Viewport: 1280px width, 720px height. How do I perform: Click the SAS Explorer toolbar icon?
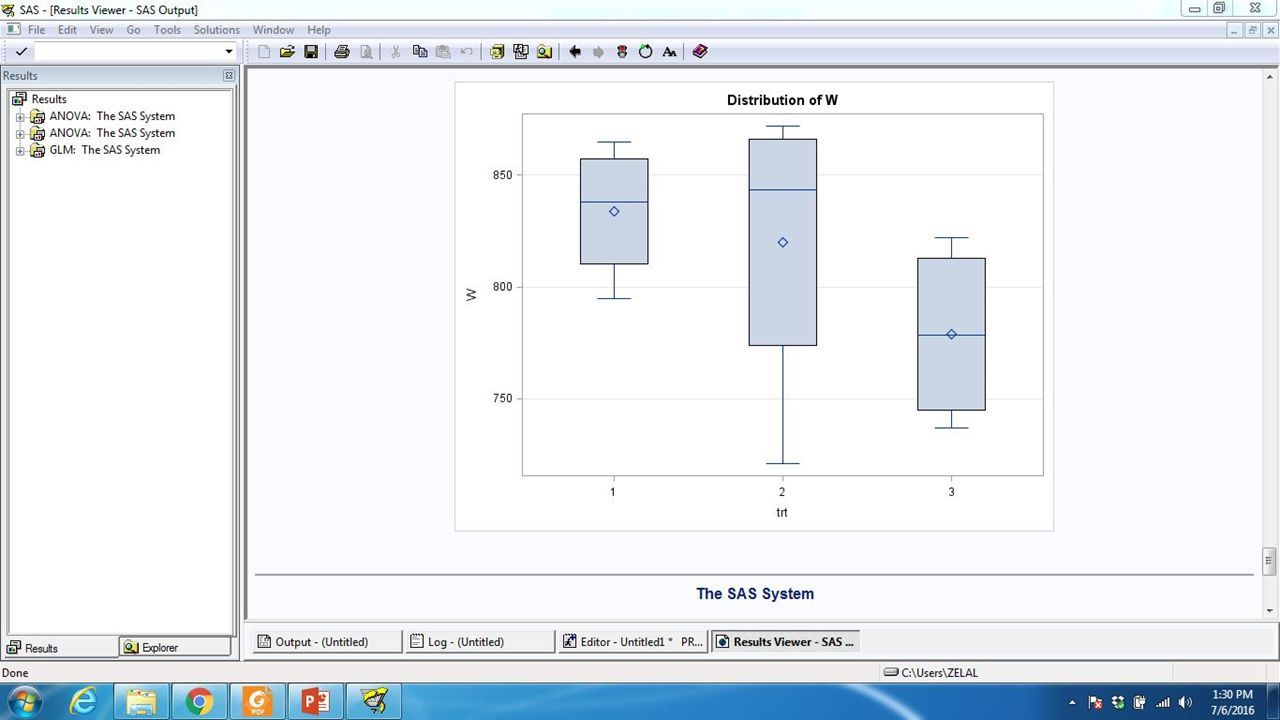point(521,51)
